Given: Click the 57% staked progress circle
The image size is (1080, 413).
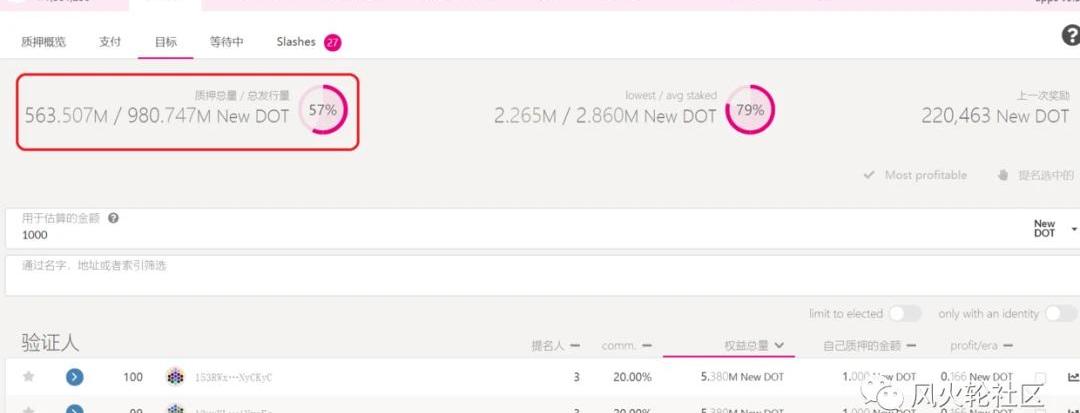Looking at the screenshot, I should point(322,111).
